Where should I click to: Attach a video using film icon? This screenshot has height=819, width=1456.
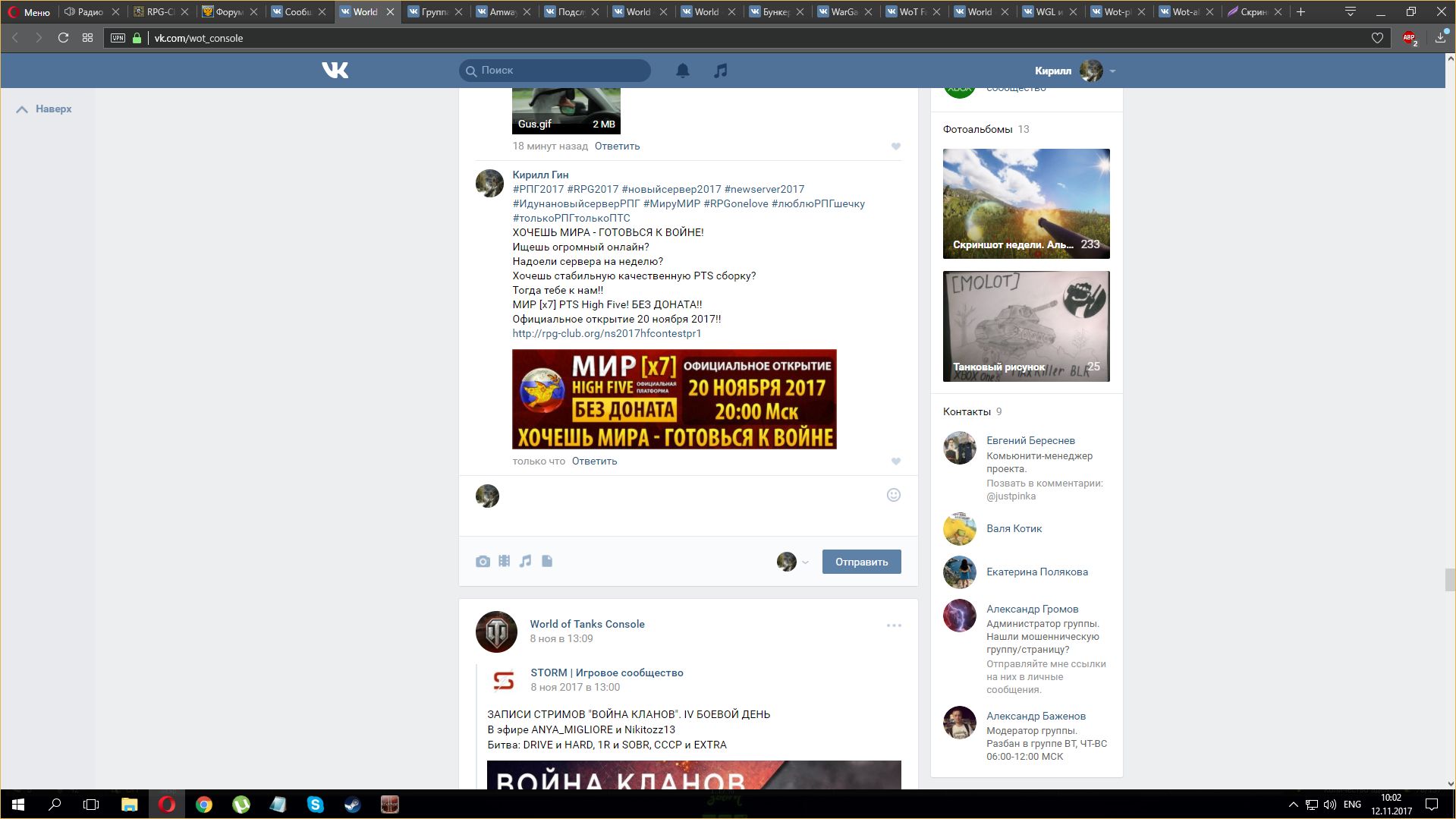[504, 561]
